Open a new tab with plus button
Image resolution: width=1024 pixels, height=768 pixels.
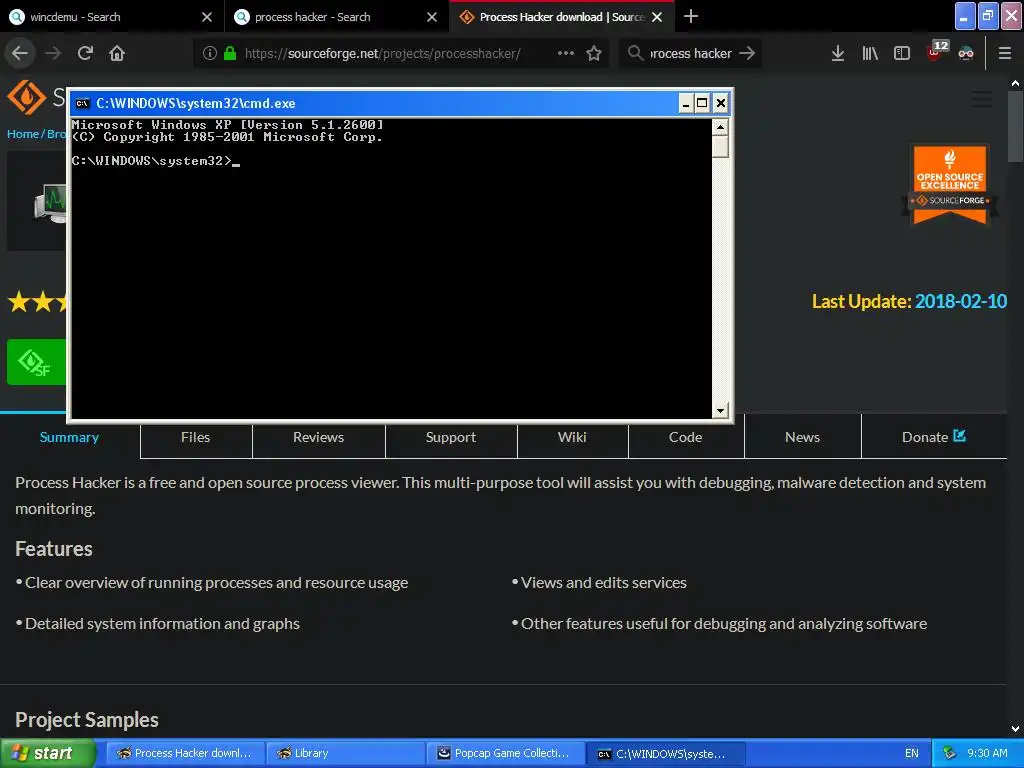coord(691,16)
